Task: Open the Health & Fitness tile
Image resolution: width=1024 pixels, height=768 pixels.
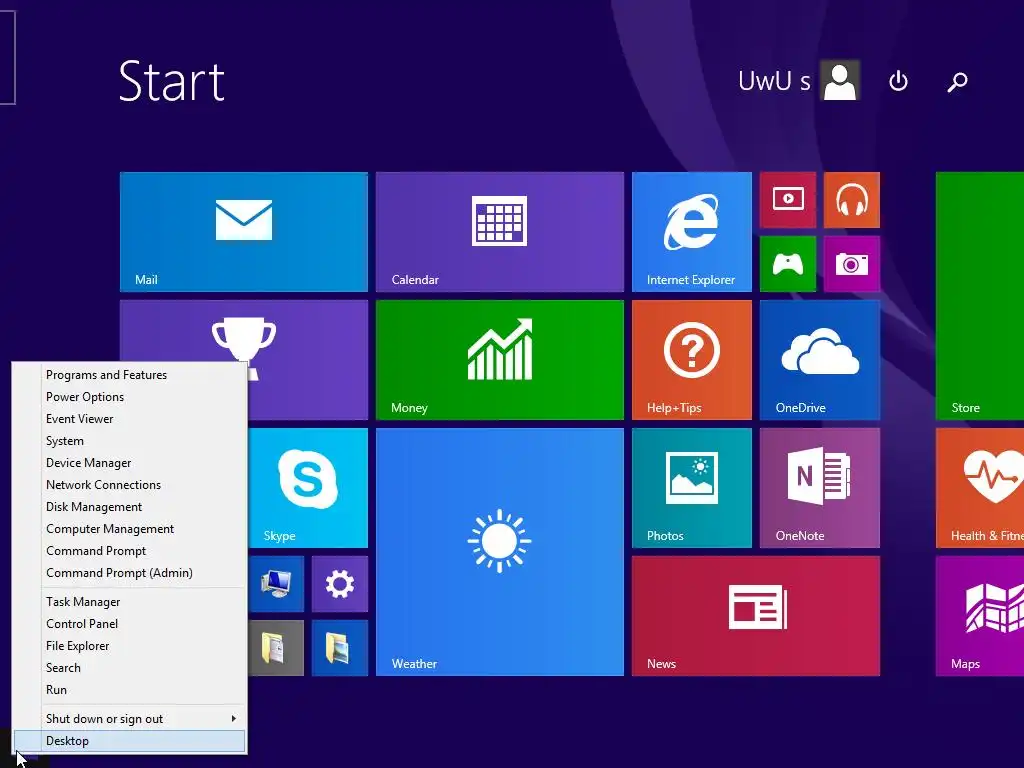Action: click(x=980, y=488)
